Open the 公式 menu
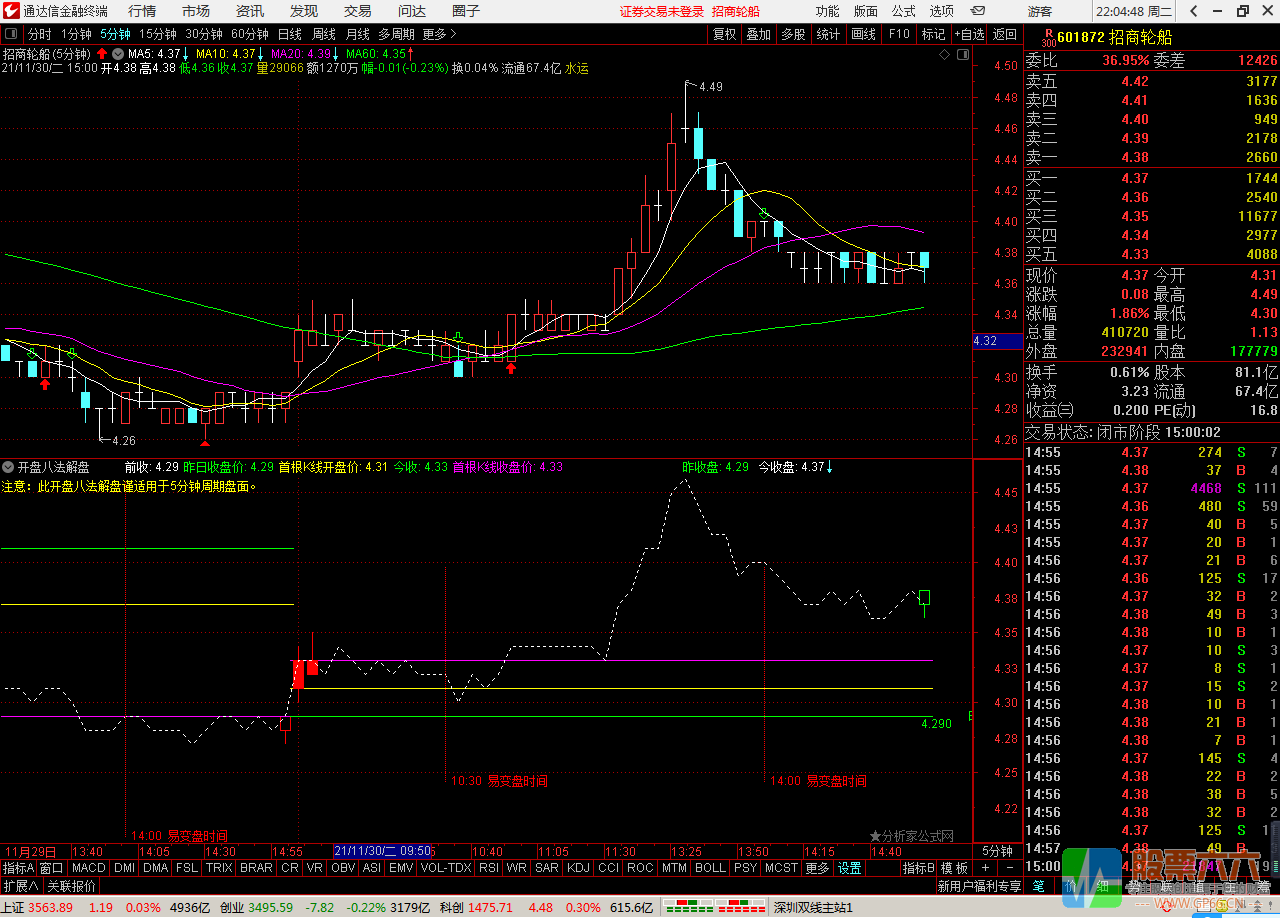This screenshot has width=1280, height=918. [903, 11]
